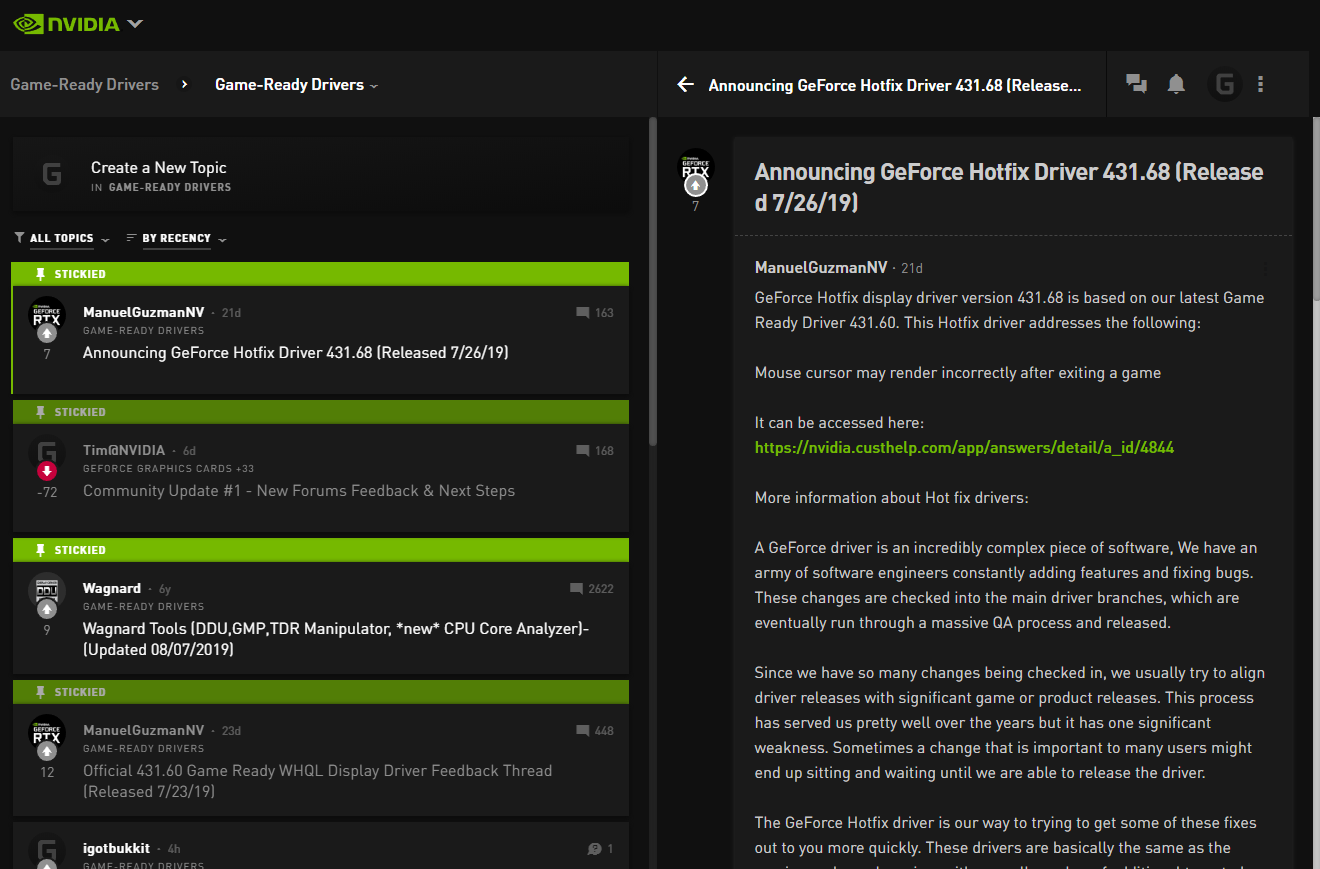Open the chat messages icon in thread header
This screenshot has height=869, width=1320.
(x=1136, y=84)
